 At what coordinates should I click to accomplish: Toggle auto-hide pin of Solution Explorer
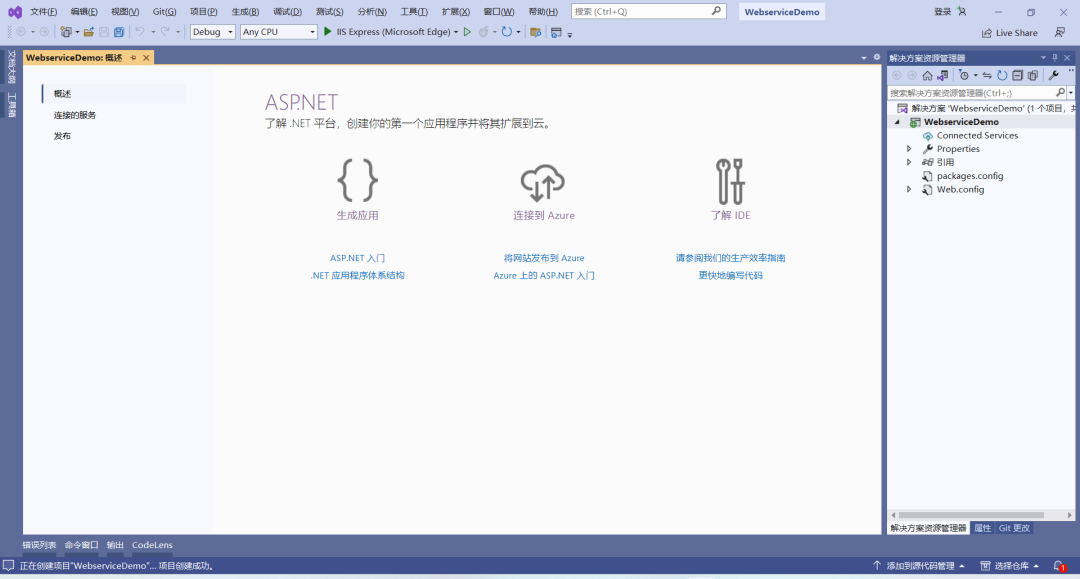coord(1055,58)
